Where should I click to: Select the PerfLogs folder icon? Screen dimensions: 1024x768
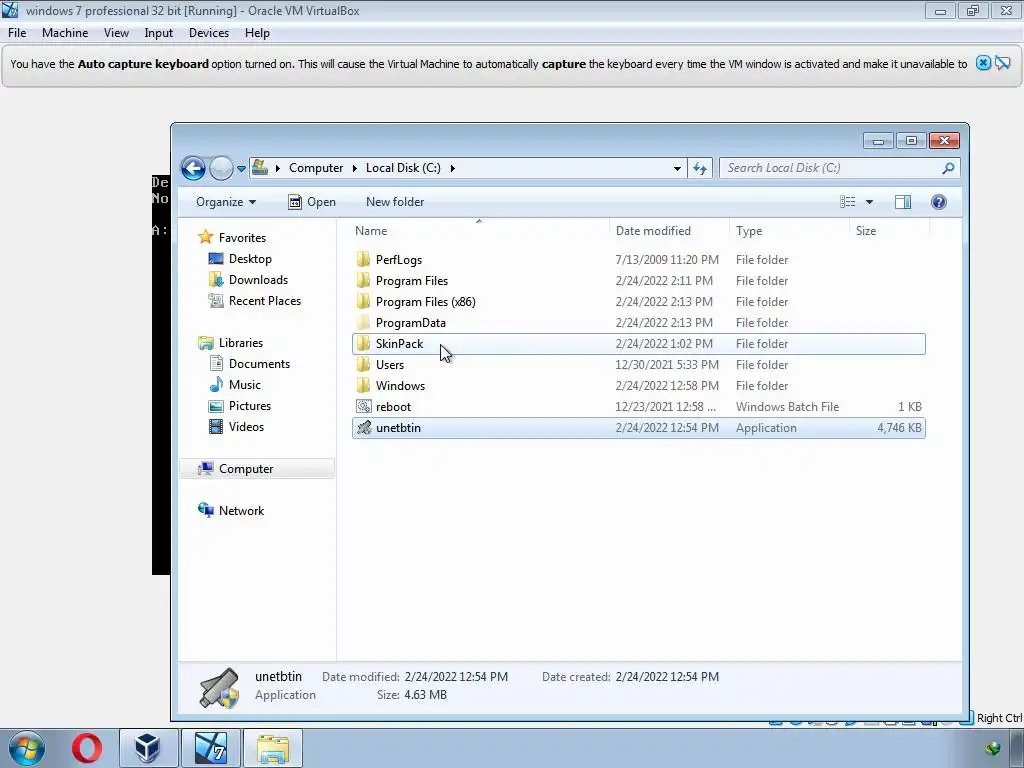coord(363,259)
